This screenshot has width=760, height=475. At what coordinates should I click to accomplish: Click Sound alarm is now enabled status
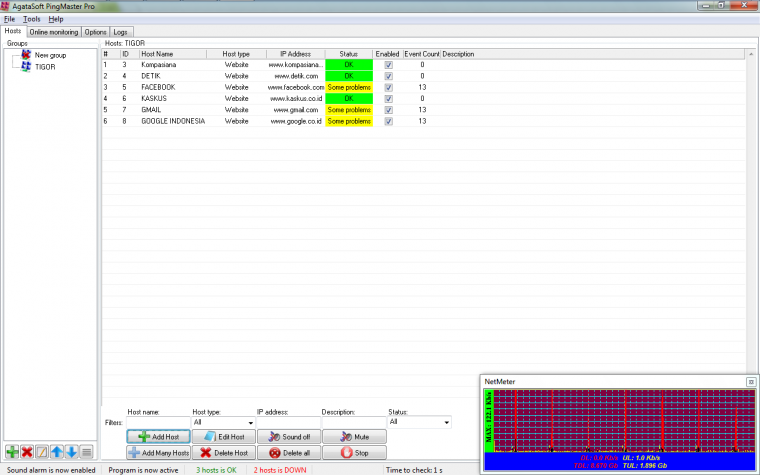51,470
